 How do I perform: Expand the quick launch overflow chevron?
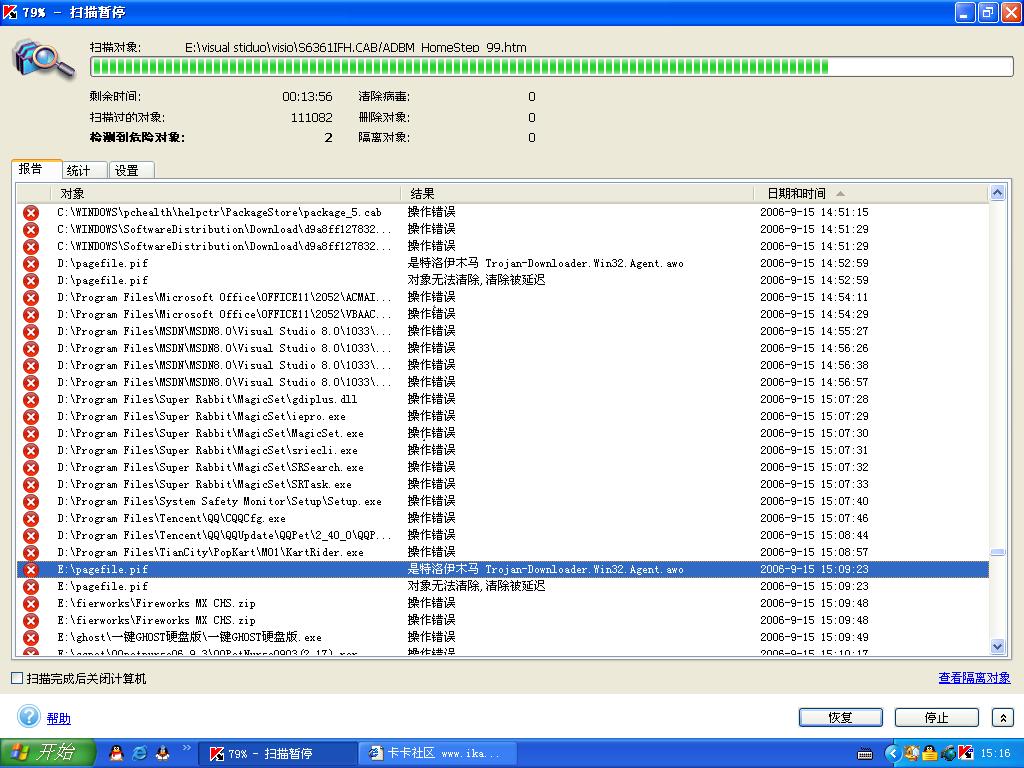coord(186,748)
